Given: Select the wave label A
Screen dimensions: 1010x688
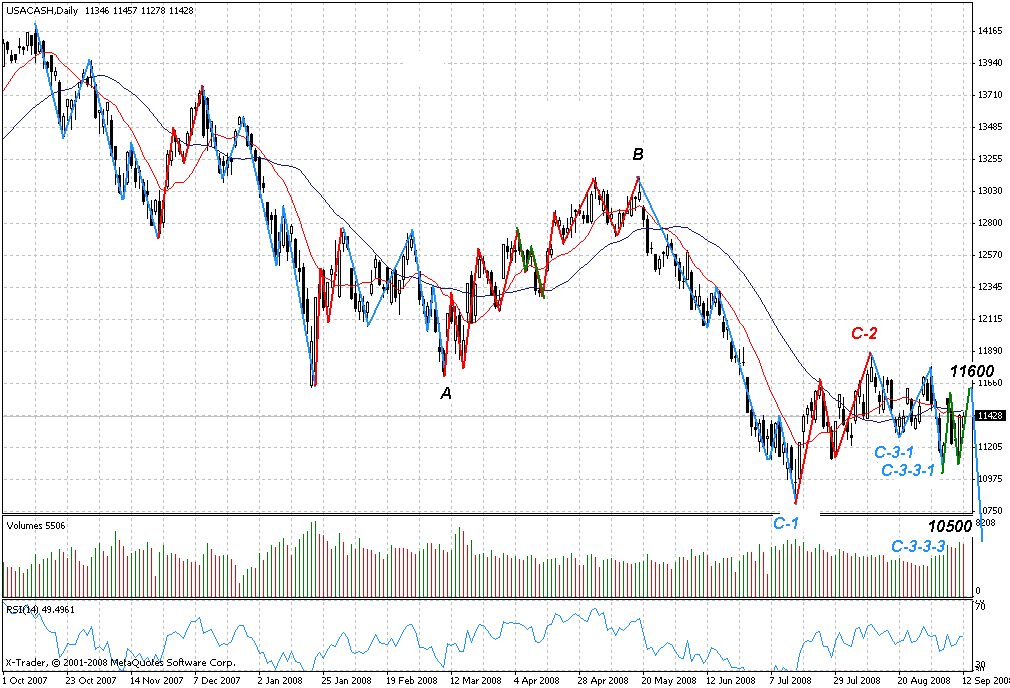Looking at the screenshot, I should point(446,394).
